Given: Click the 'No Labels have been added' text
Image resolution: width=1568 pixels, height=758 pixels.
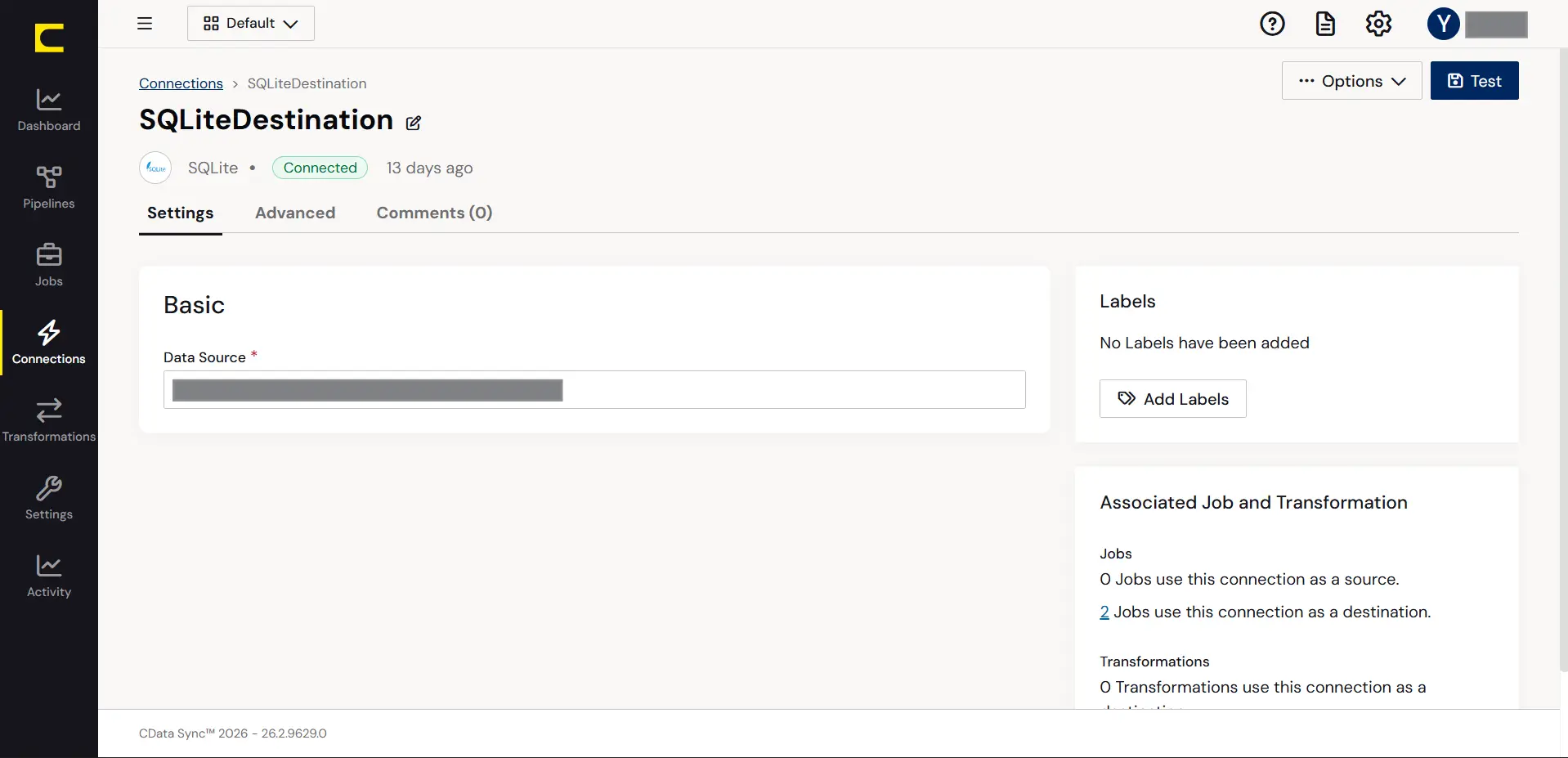Looking at the screenshot, I should (1204, 343).
